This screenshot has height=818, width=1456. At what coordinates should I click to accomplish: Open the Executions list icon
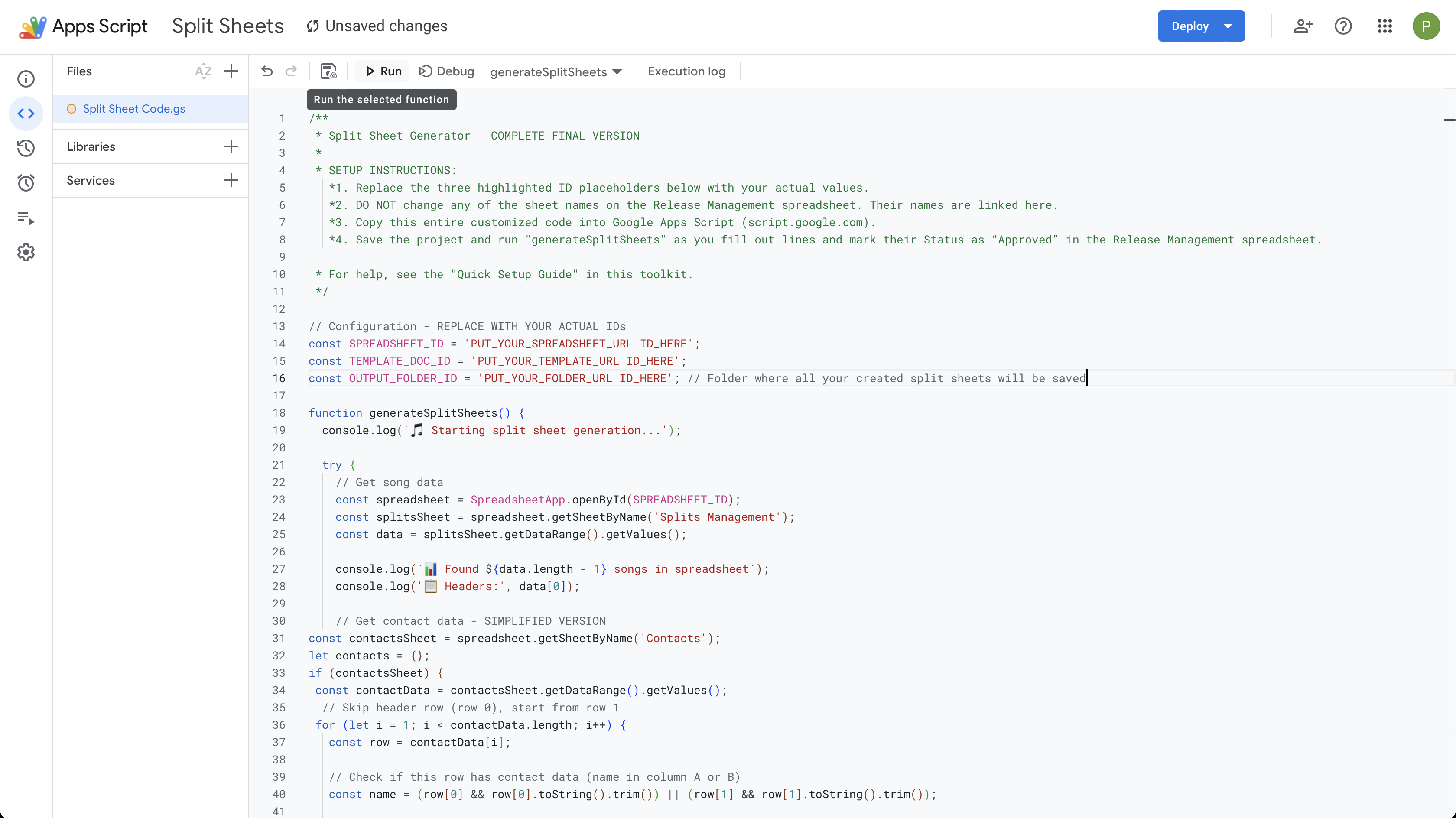(x=26, y=217)
